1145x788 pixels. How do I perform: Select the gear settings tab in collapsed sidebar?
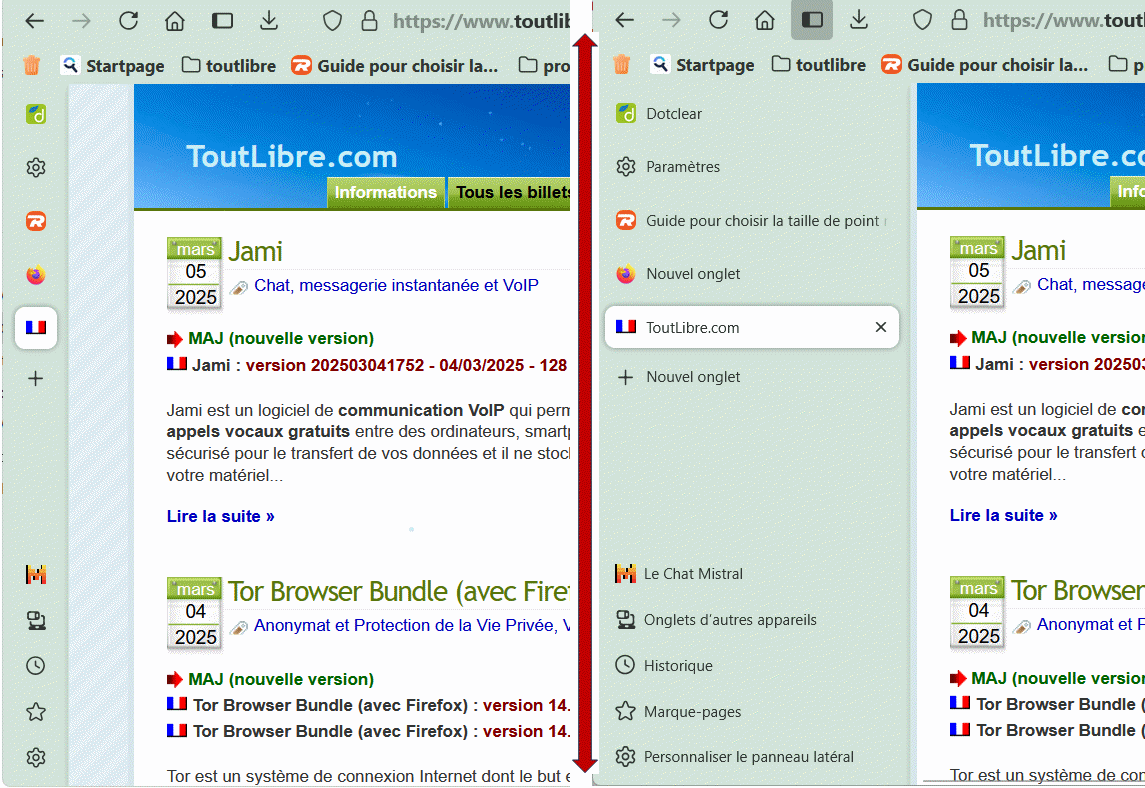pyautogui.click(x=36, y=167)
